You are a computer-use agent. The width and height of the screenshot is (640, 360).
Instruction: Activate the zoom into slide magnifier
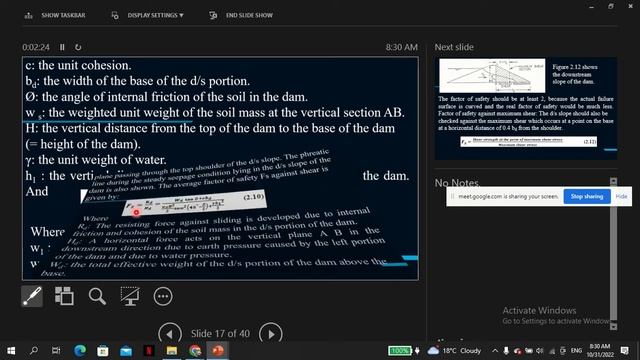pos(97,296)
